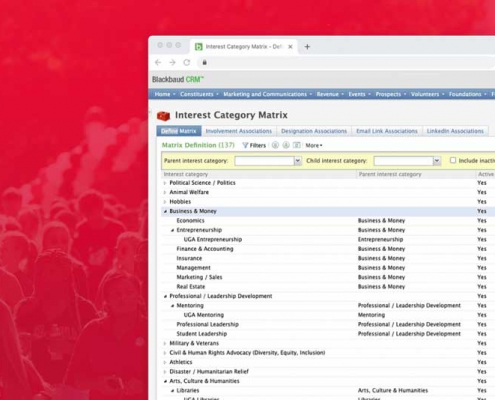
Task: Open the Revenue menu
Action: click(x=330, y=94)
